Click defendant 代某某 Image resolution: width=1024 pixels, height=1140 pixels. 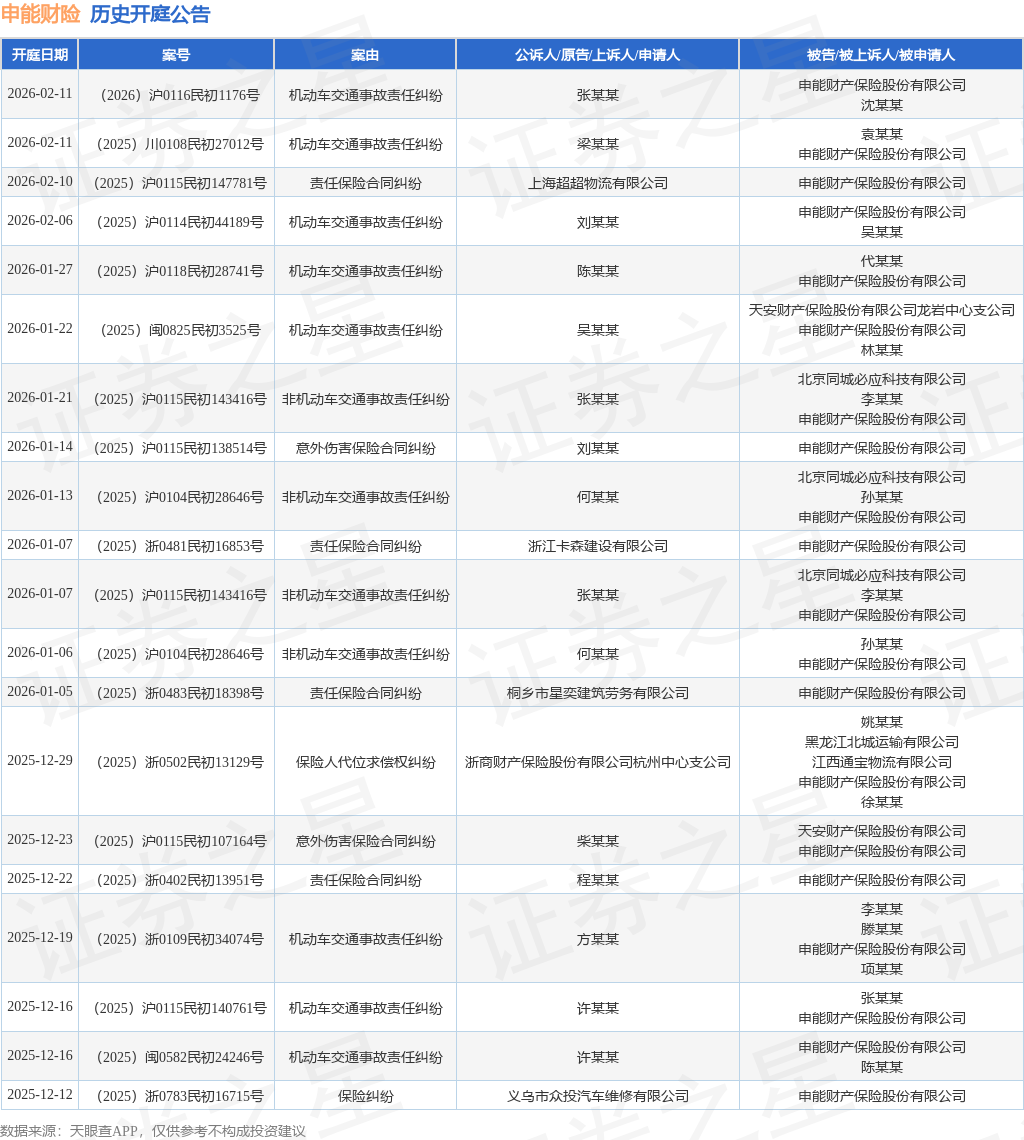[x=881, y=261]
